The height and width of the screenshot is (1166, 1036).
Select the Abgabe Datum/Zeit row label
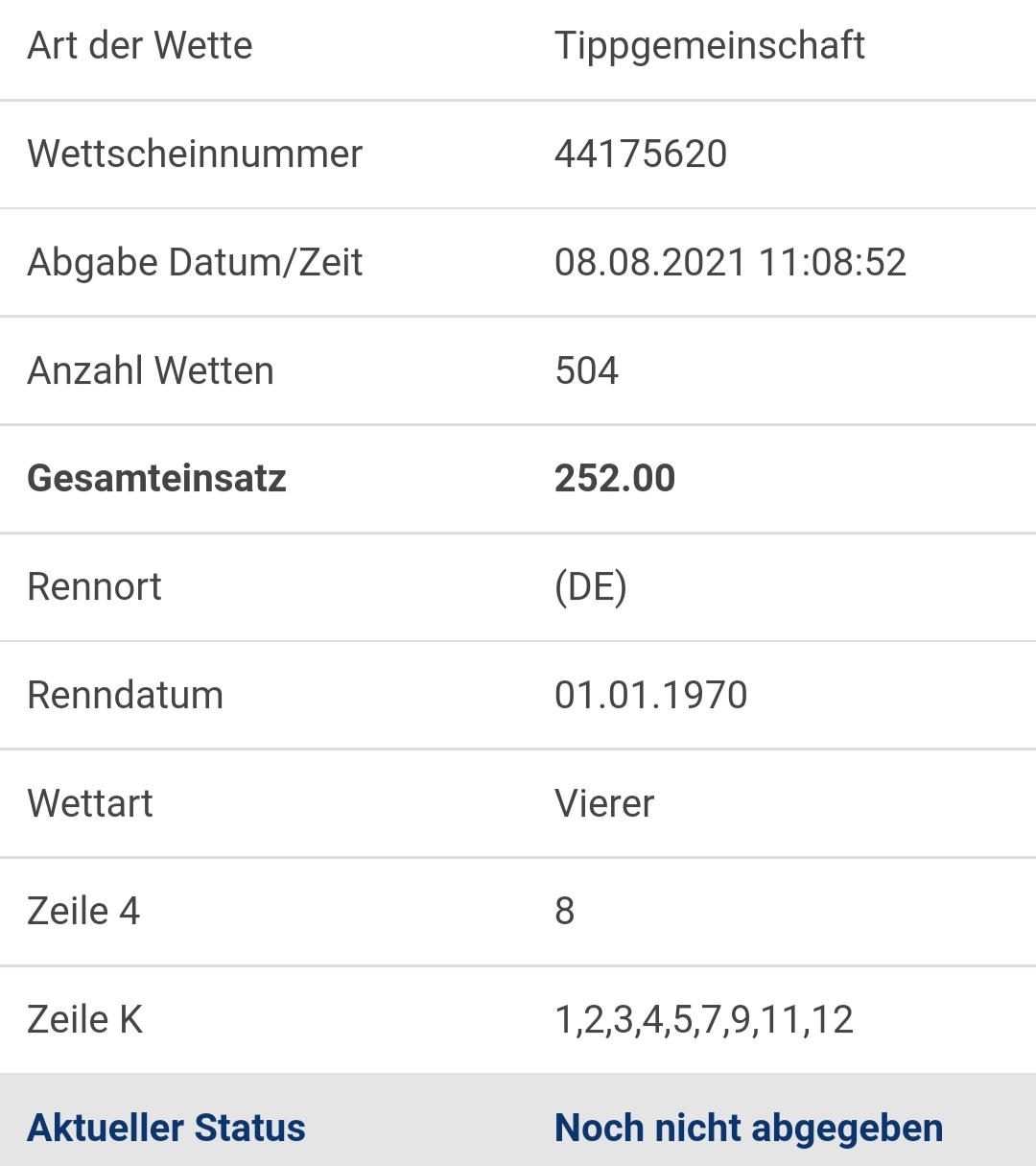coord(195,263)
